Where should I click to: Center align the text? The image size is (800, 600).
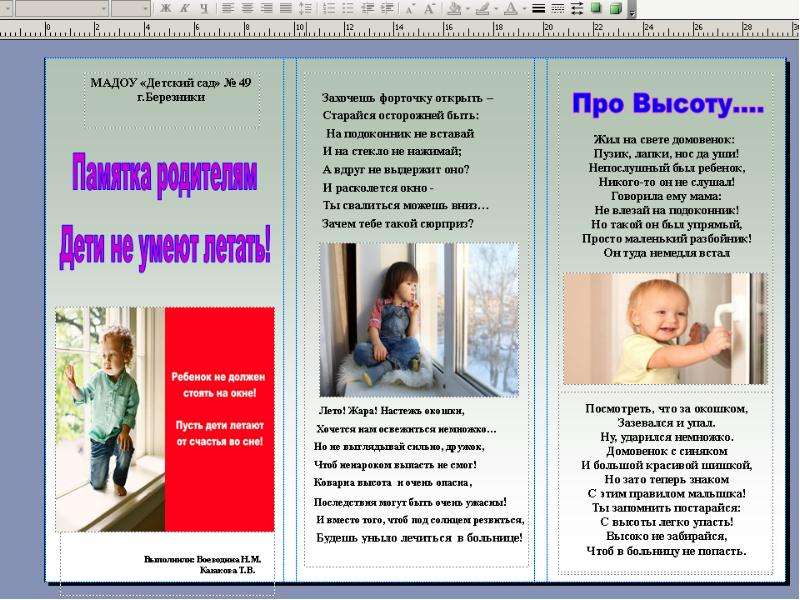pos(247,9)
